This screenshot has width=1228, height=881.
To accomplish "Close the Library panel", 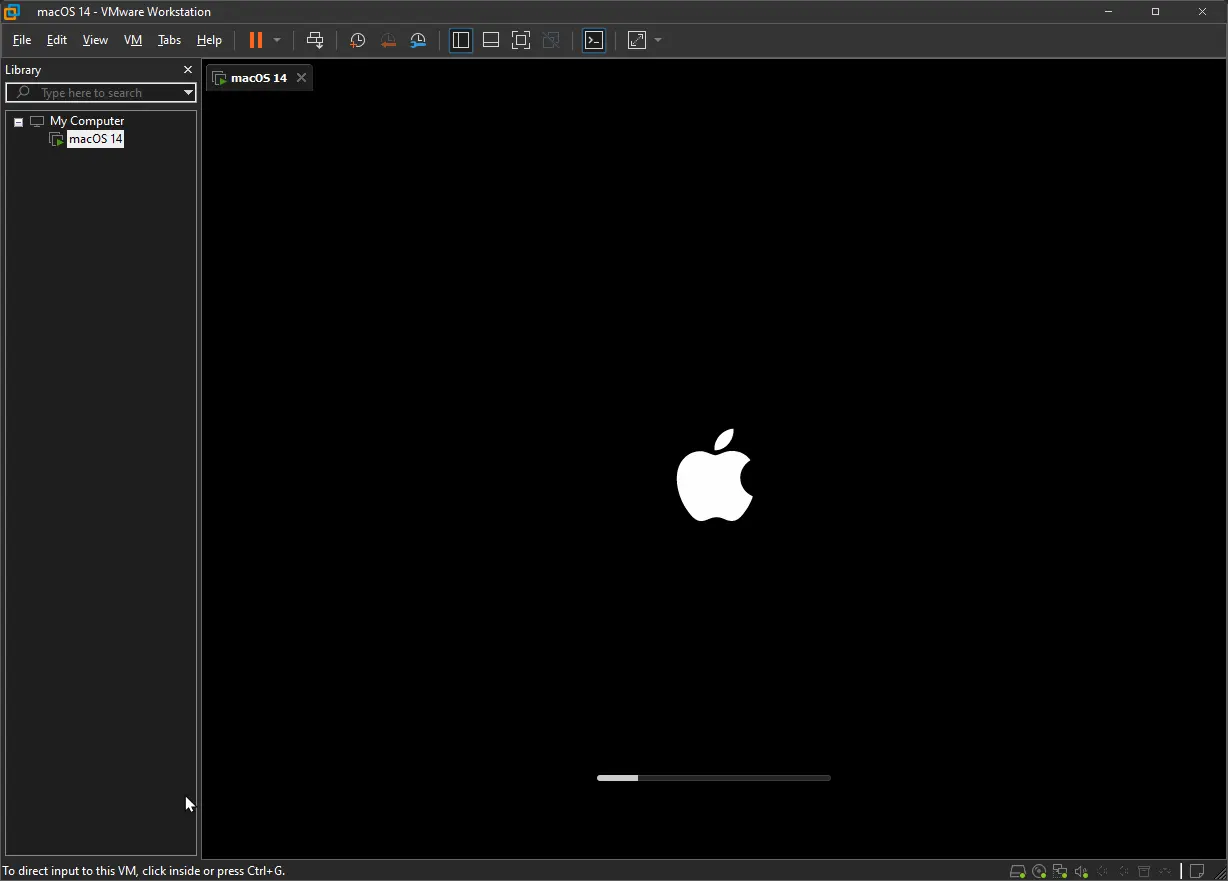I will (x=187, y=70).
